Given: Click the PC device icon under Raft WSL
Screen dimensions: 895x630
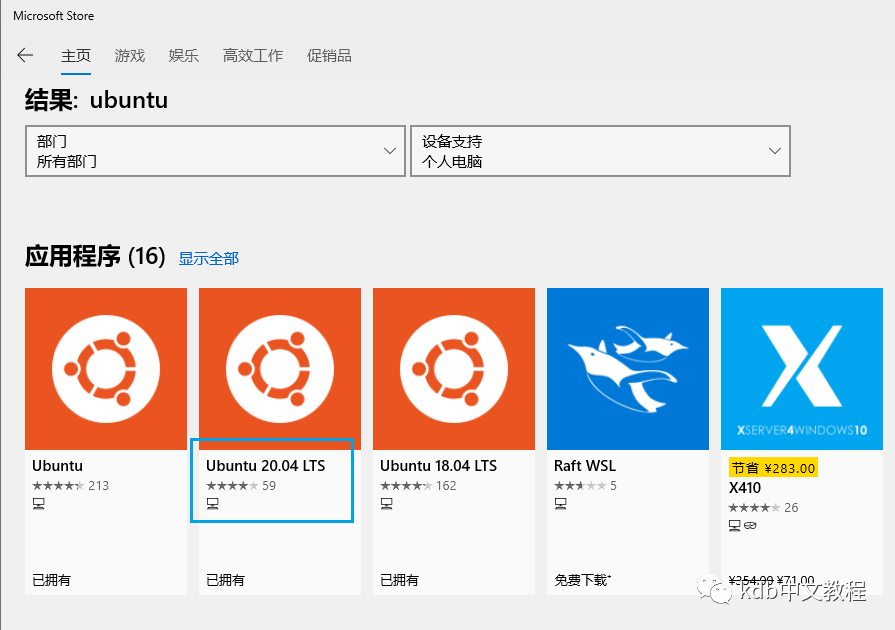Looking at the screenshot, I should [x=561, y=503].
